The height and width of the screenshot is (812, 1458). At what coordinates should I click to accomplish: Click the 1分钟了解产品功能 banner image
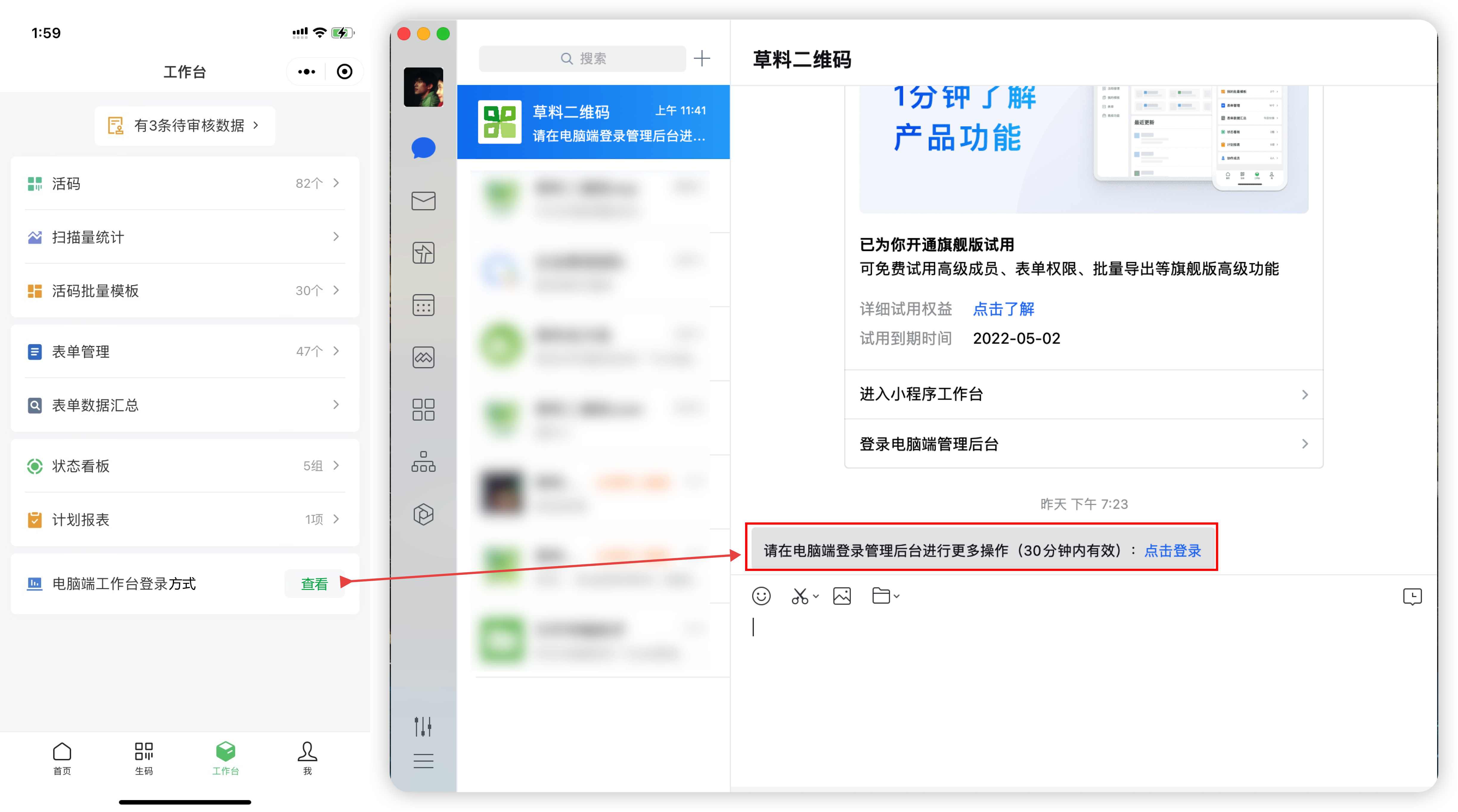(1084, 149)
